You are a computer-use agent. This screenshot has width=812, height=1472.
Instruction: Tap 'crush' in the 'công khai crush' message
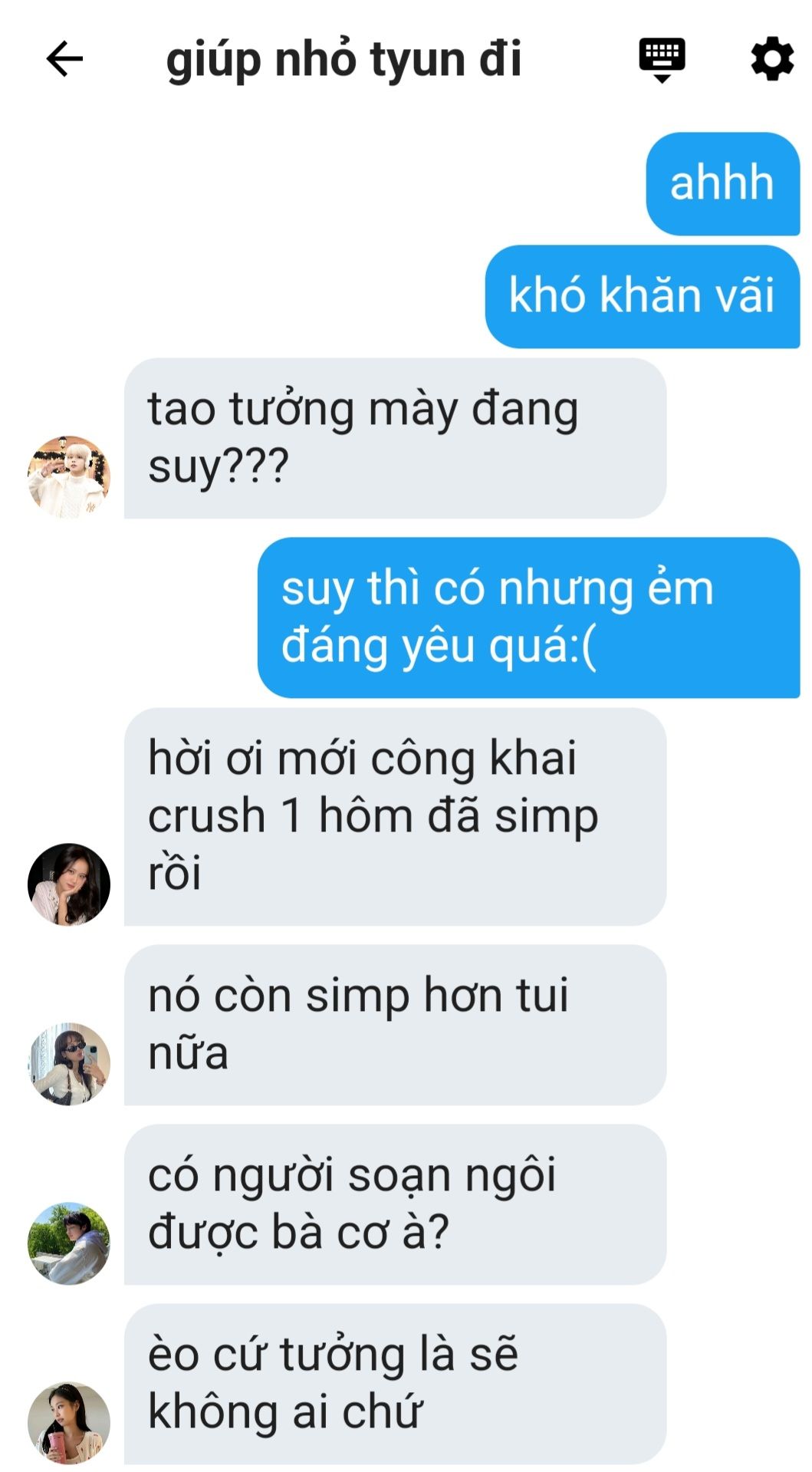coord(206,815)
